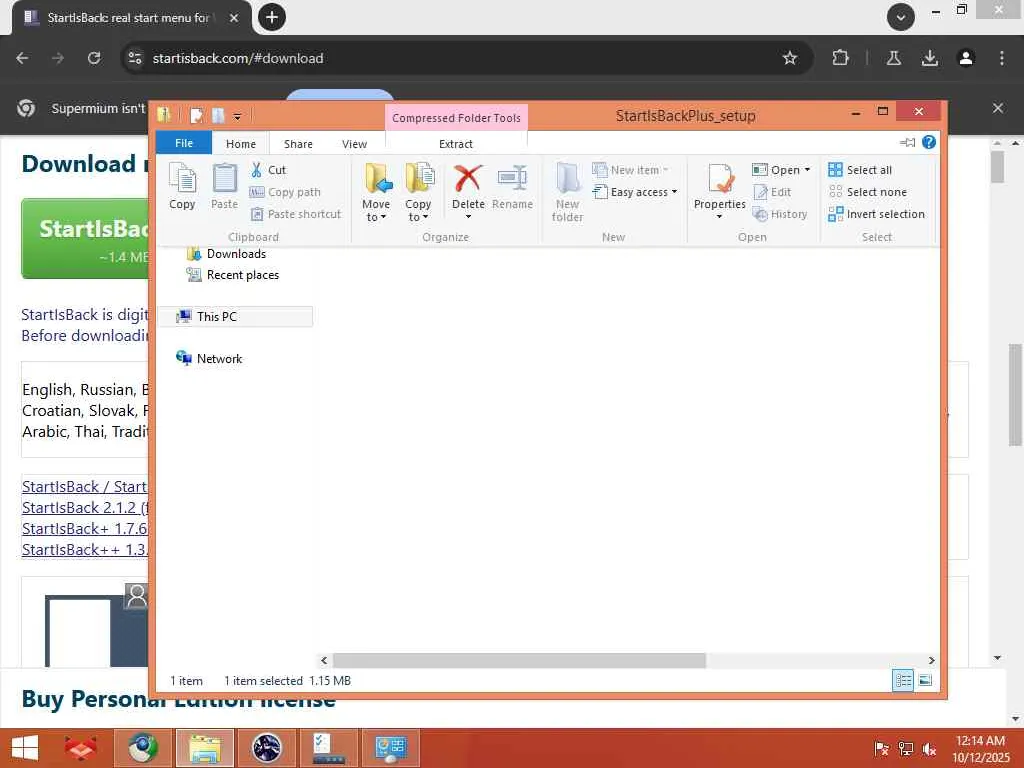1024x768 pixels.
Task: Click green StartIsBack download button
Action: (x=86, y=238)
